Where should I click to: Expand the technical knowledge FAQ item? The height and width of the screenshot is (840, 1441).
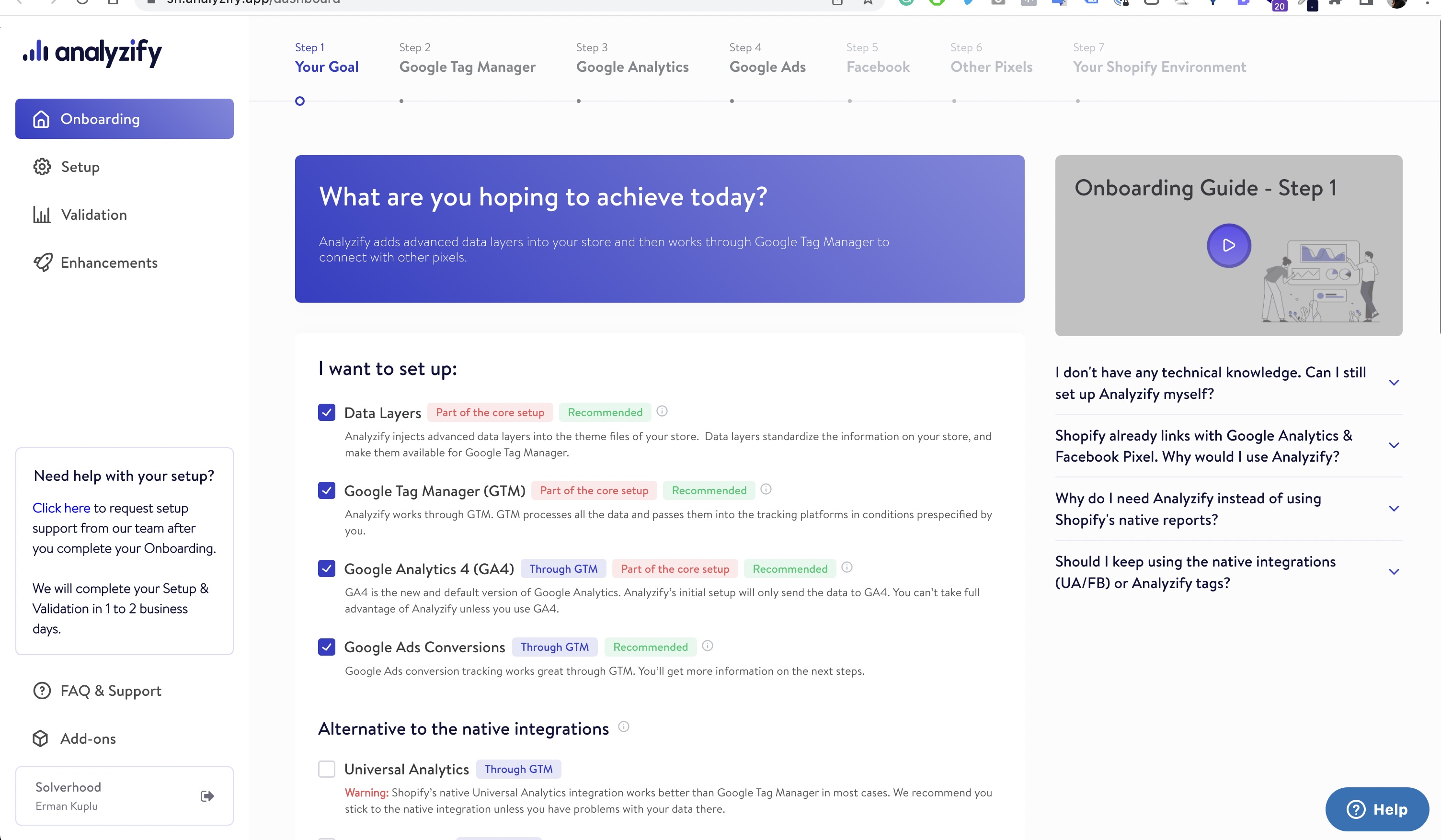tap(1394, 382)
